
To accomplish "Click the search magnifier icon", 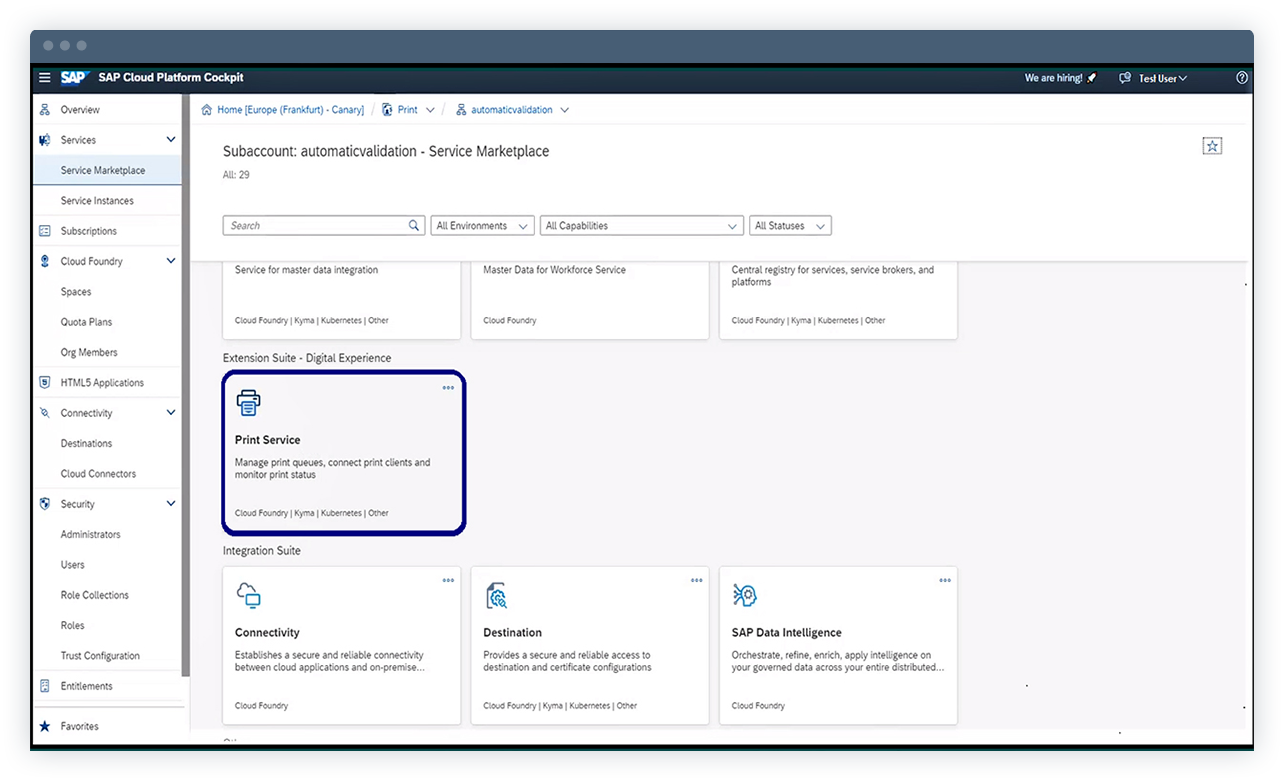I will [415, 226].
